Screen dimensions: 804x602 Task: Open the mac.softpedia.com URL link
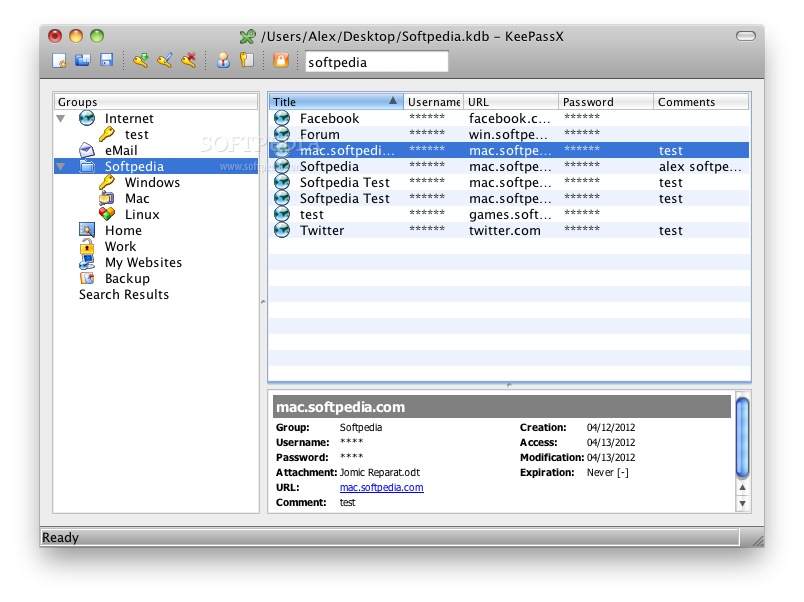click(381, 488)
